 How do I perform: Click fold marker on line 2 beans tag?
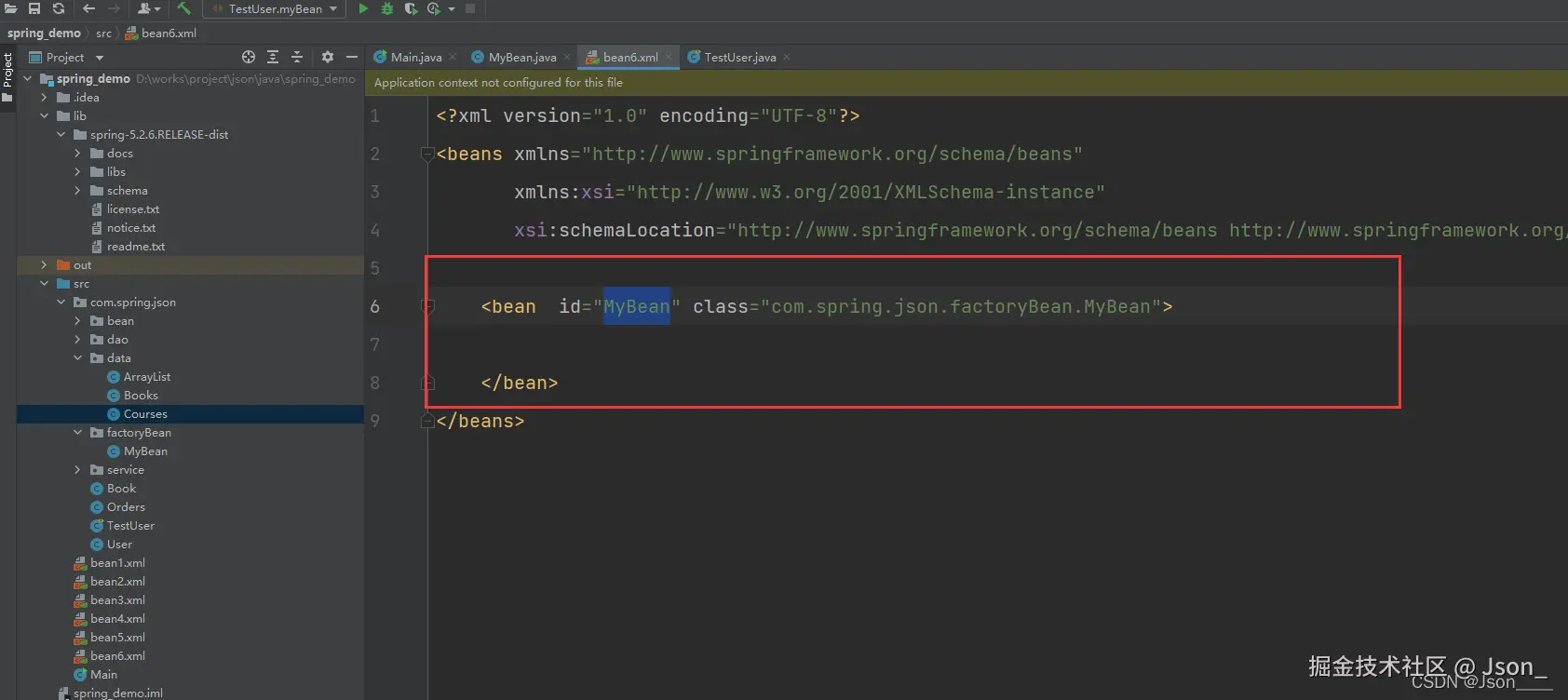(x=427, y=154)
